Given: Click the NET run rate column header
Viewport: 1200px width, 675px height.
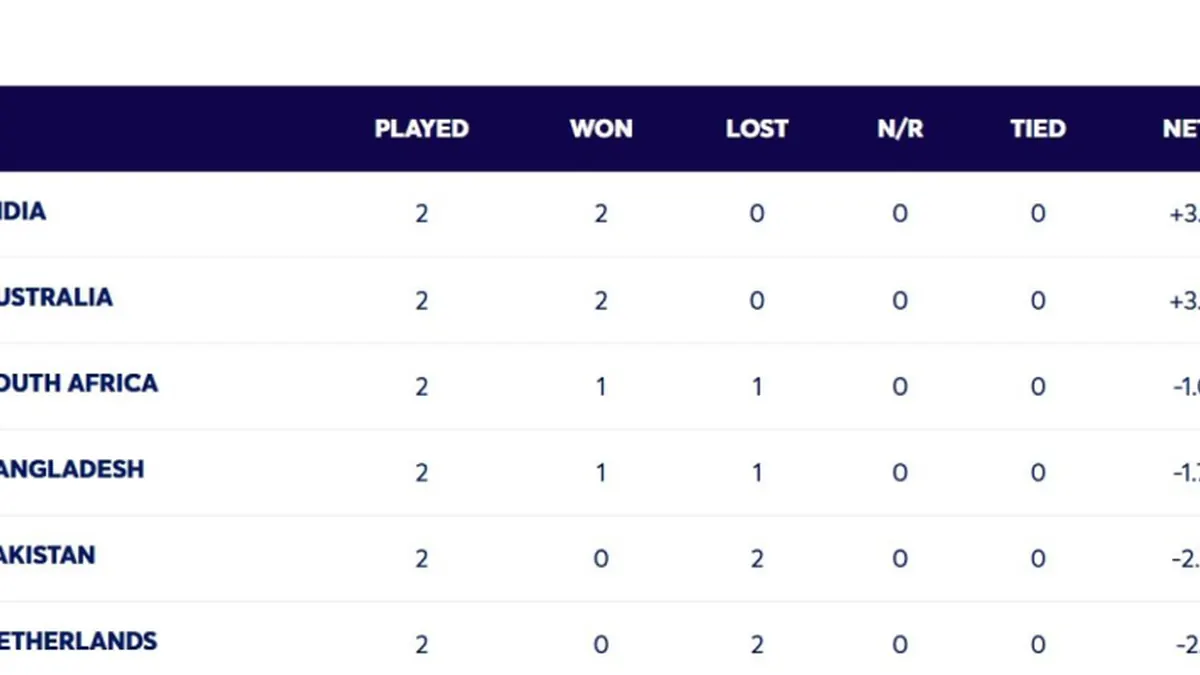Looking at the screenshot, I should click(x=1181, y=129).
